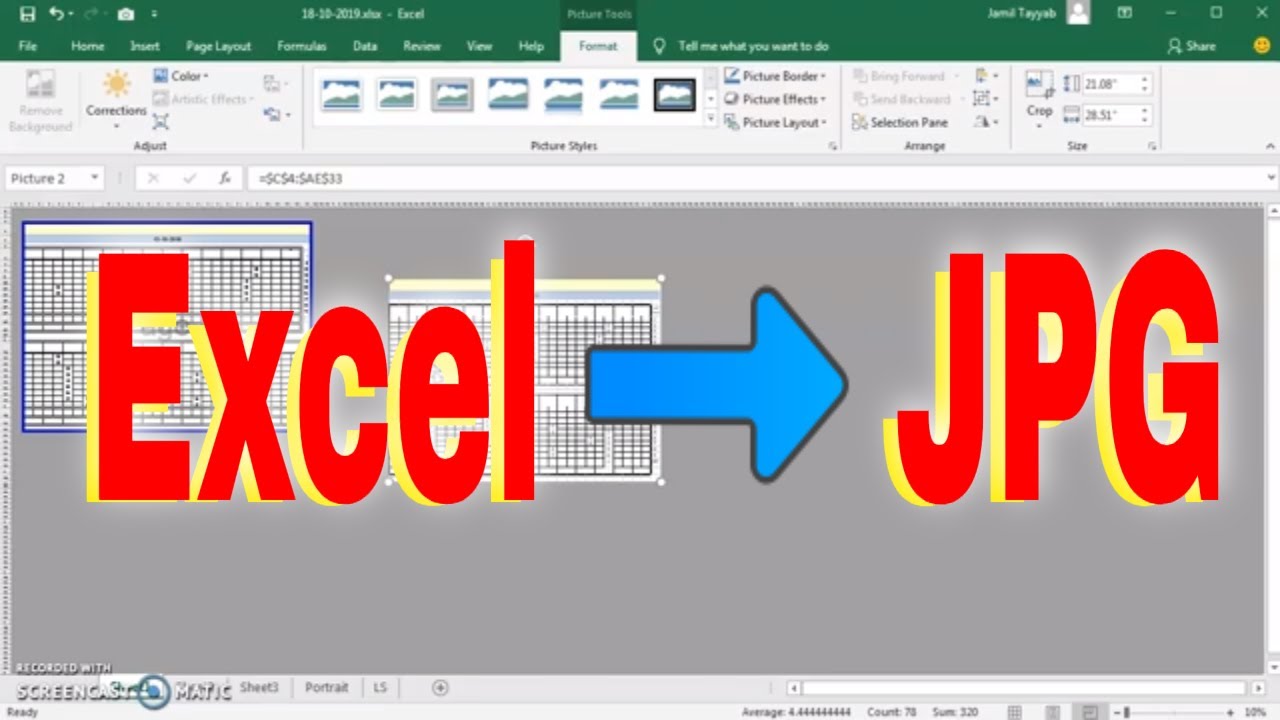
Task: Open the Format Picture dialog launcher in Picture Styles
Action: click(x=833, y=146)
